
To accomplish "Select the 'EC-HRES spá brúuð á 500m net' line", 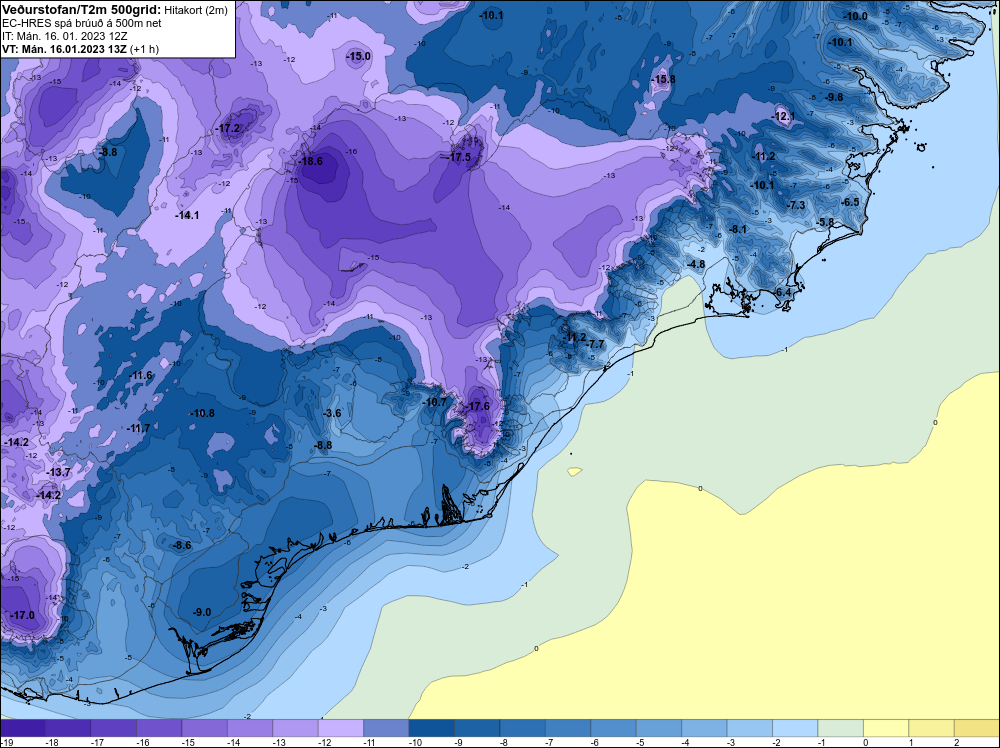I will coord(82,24).
